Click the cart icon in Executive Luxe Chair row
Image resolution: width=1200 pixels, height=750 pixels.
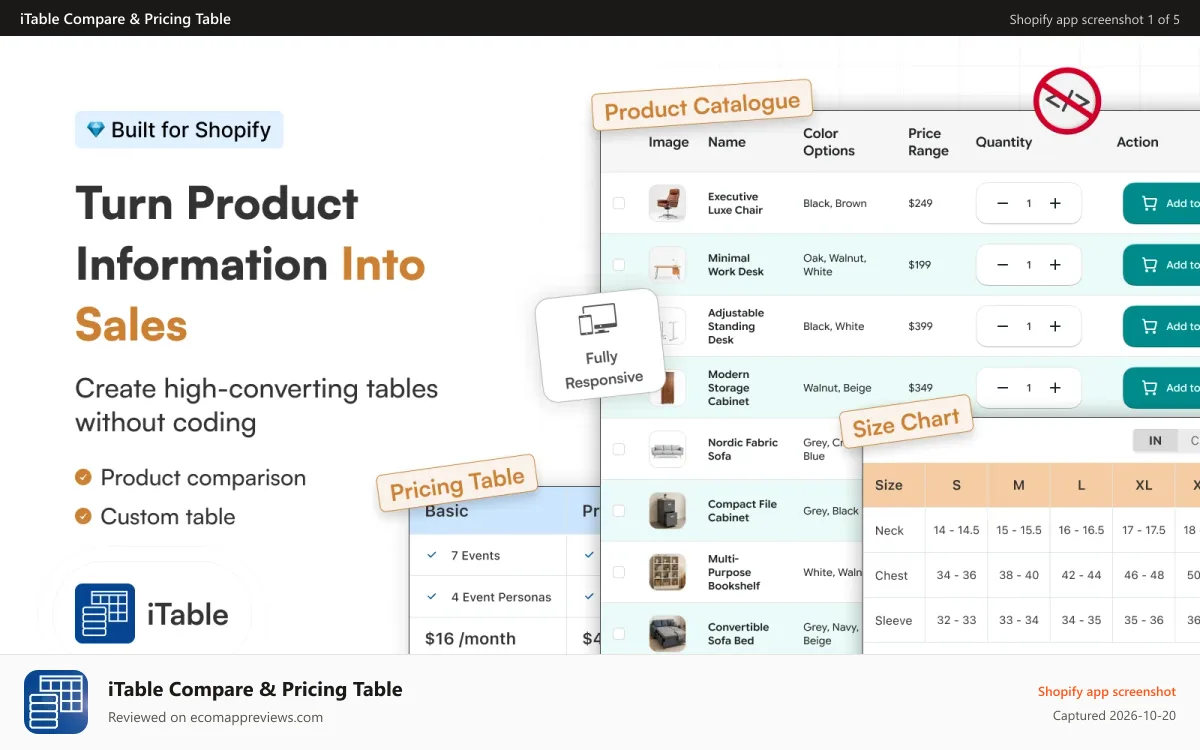(1150, 203)
